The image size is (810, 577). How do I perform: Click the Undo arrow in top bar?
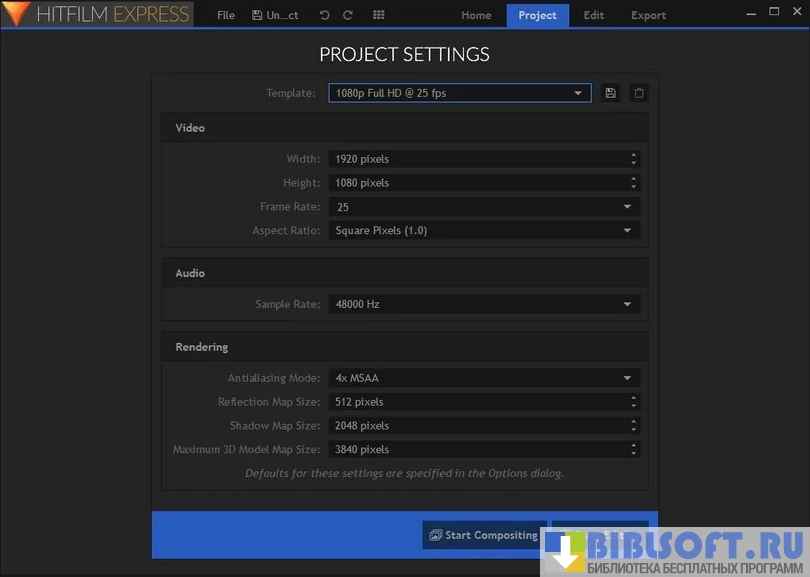(324, 15)
